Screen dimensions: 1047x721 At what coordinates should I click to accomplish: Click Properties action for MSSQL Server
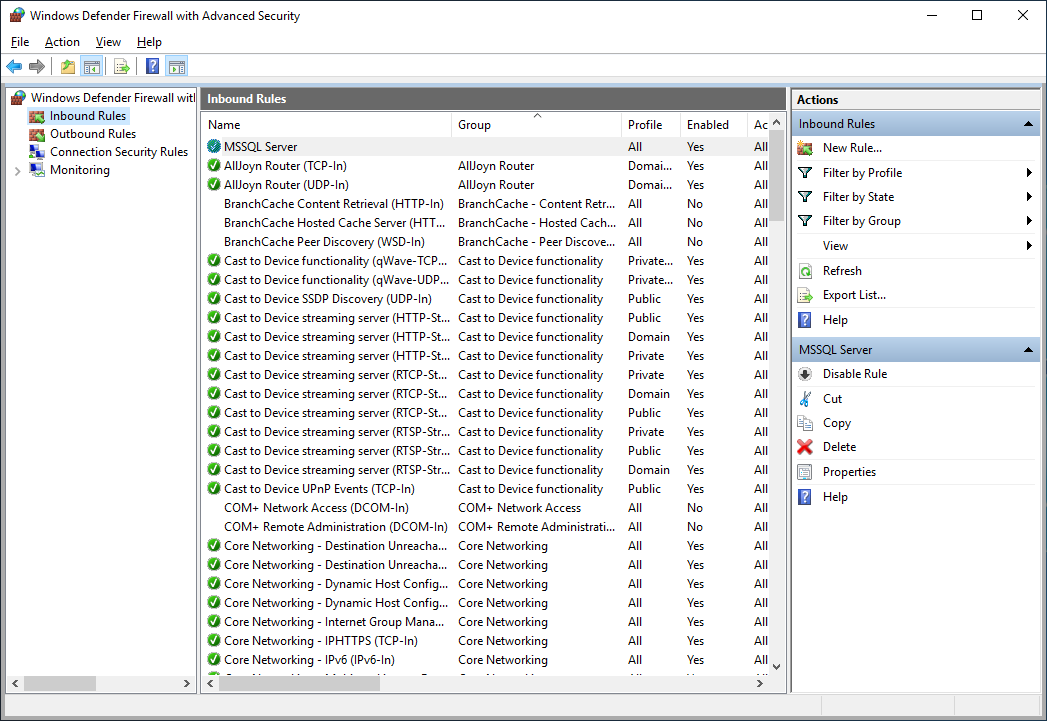(x=849, y=472)
